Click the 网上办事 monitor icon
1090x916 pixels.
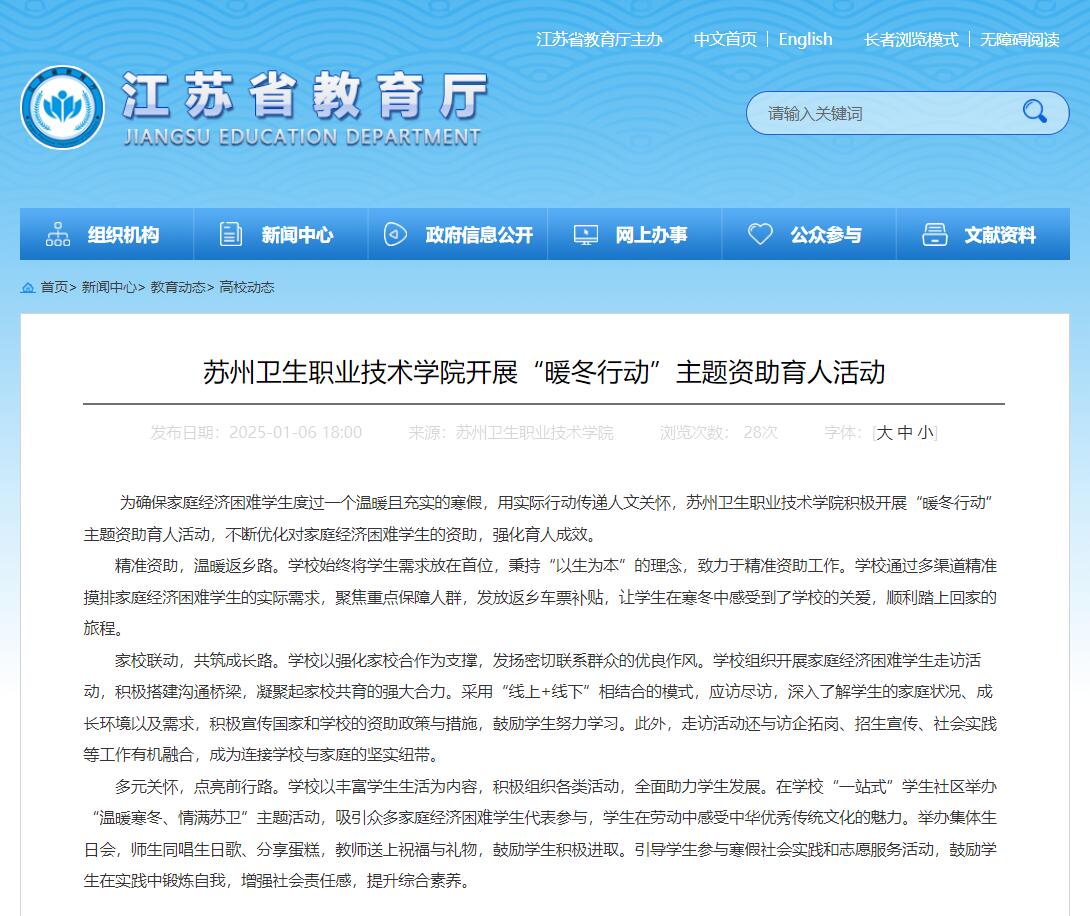pos(585,235)
